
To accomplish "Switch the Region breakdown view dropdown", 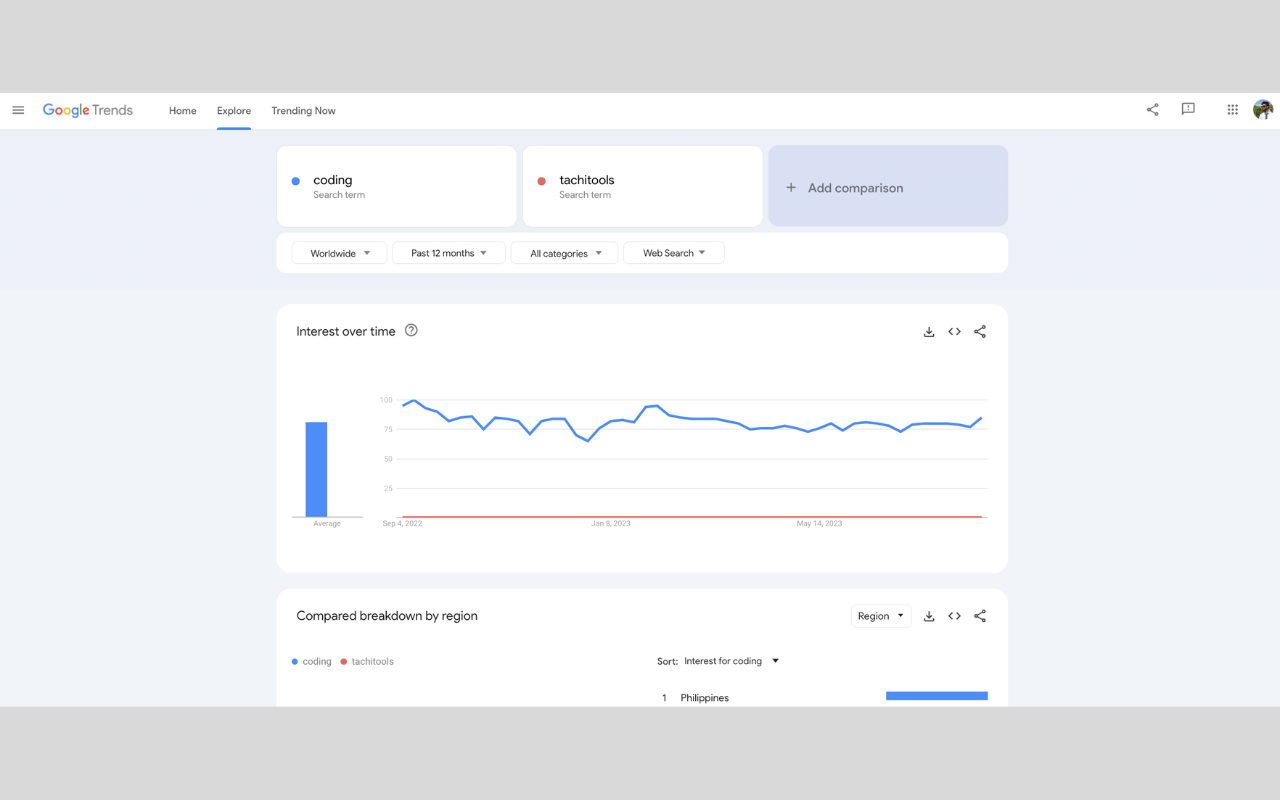I will (880, 615).
